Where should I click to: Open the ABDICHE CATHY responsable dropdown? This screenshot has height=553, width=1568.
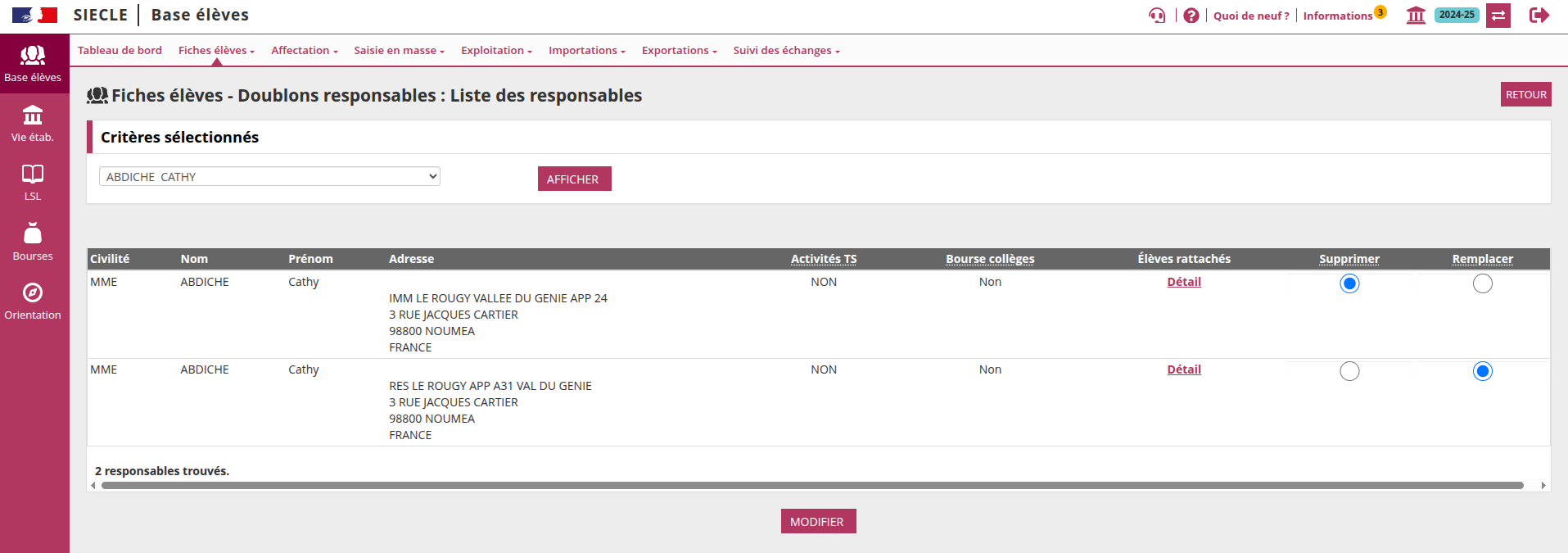(x=269, y=177)
